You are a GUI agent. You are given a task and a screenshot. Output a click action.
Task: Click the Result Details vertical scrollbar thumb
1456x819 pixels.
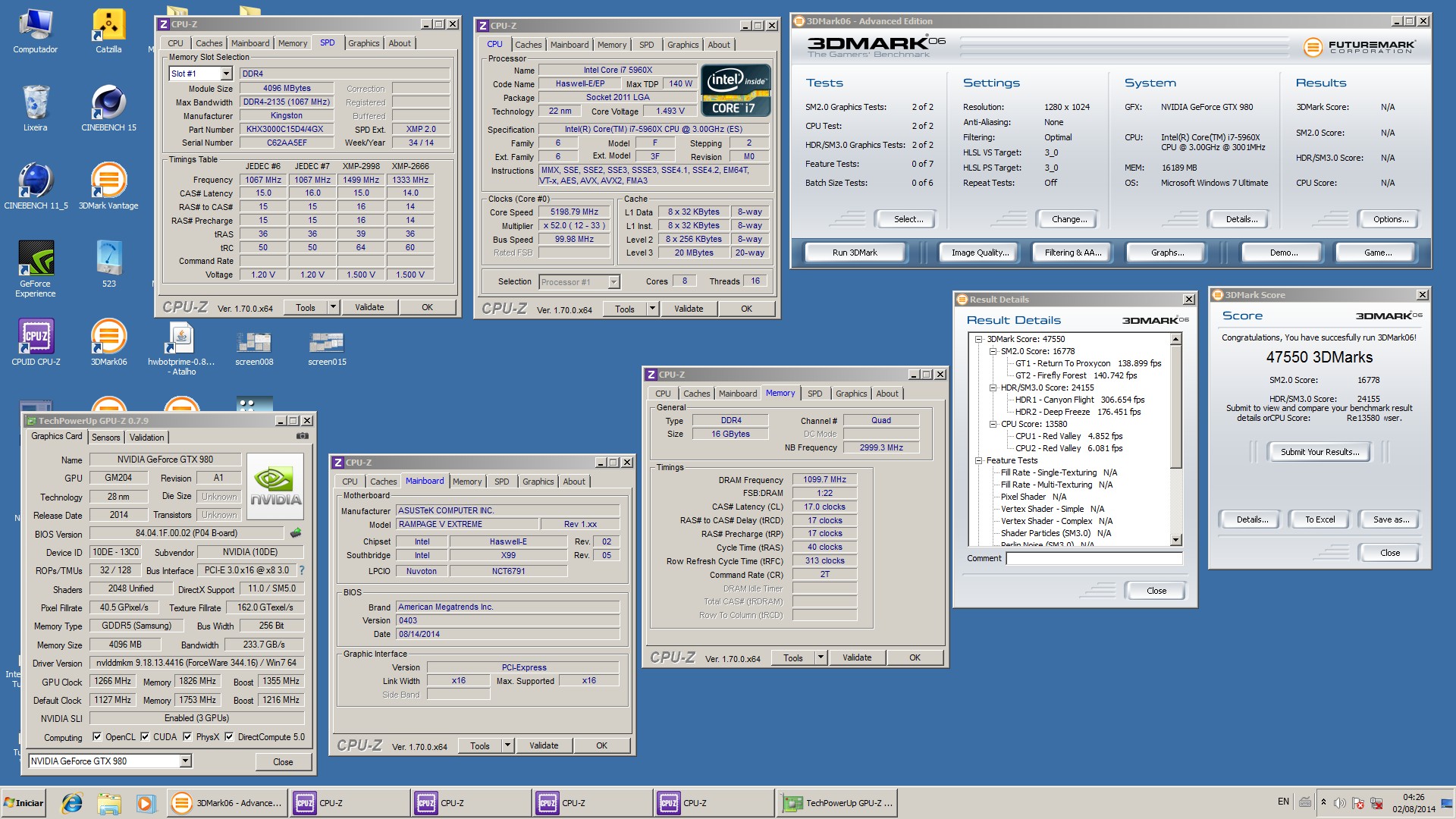1176,407
